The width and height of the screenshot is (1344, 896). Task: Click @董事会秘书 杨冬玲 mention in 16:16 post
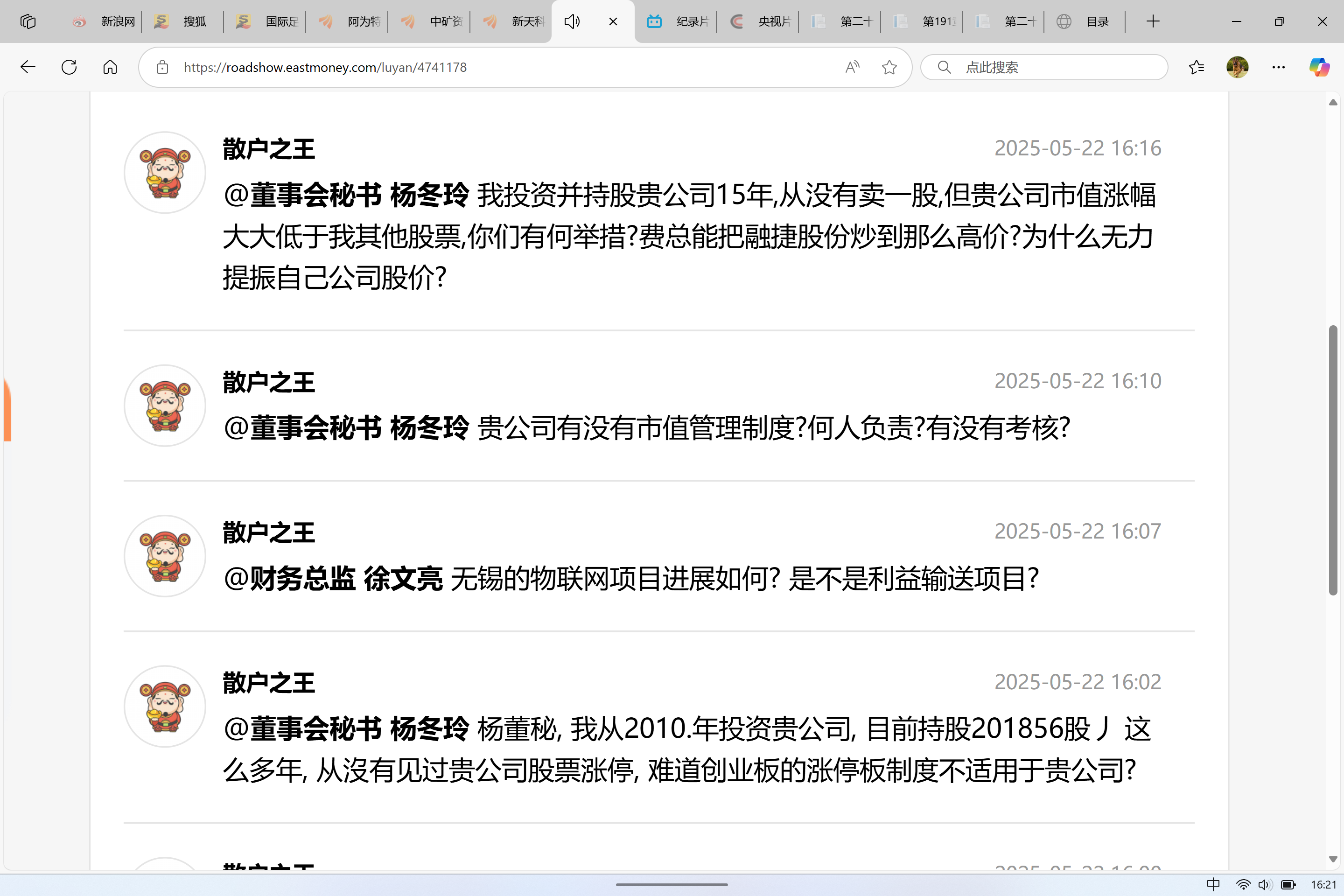click(x=346, y=195)
